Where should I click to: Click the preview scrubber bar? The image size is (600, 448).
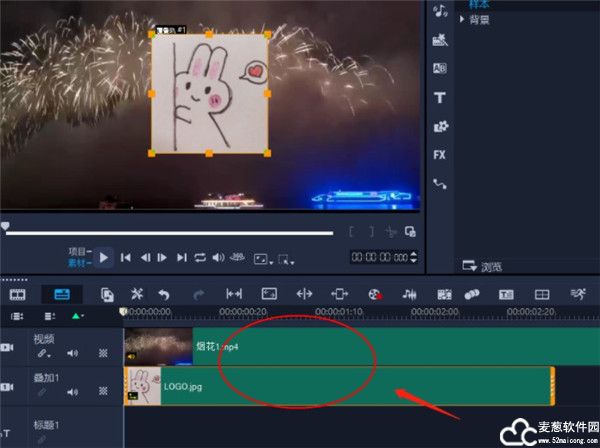[170, 233]
